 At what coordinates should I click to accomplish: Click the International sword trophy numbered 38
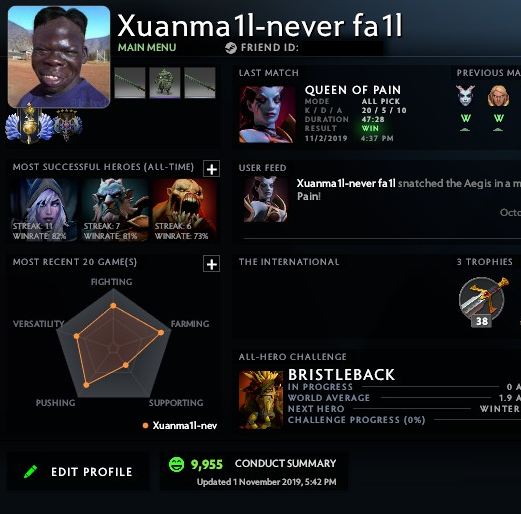[482, 301]
